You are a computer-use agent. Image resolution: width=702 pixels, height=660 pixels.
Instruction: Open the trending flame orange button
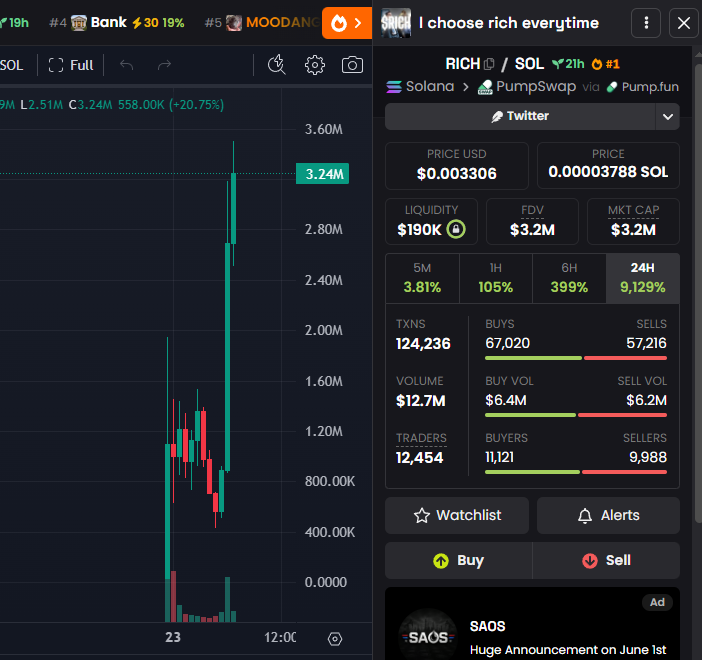coord(347,23)
